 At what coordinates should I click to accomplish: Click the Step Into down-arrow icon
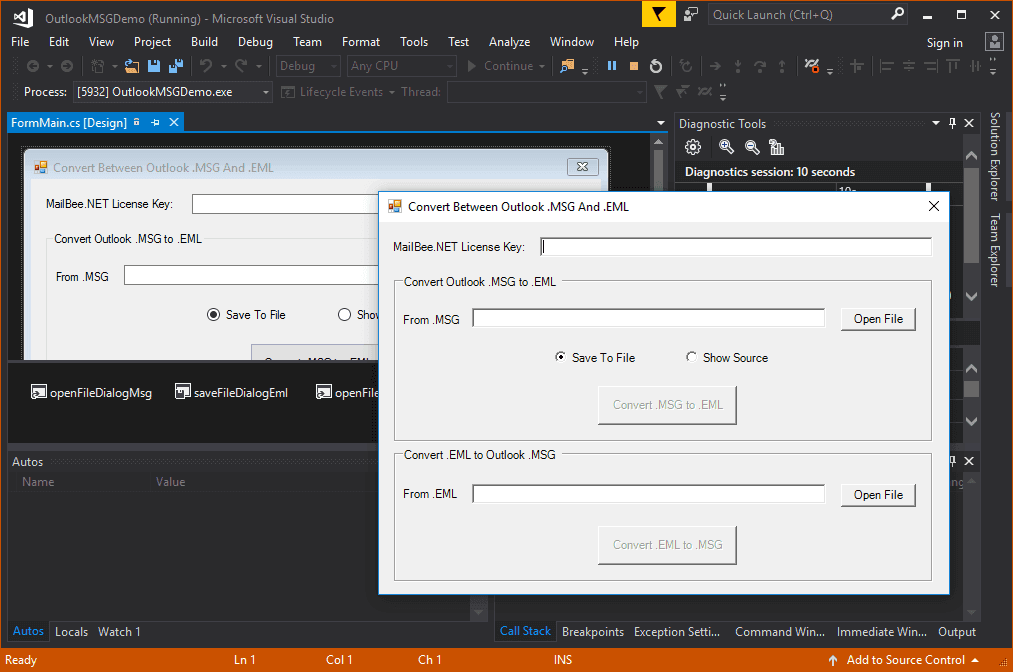pyautogui.click(x=738, y=66)
